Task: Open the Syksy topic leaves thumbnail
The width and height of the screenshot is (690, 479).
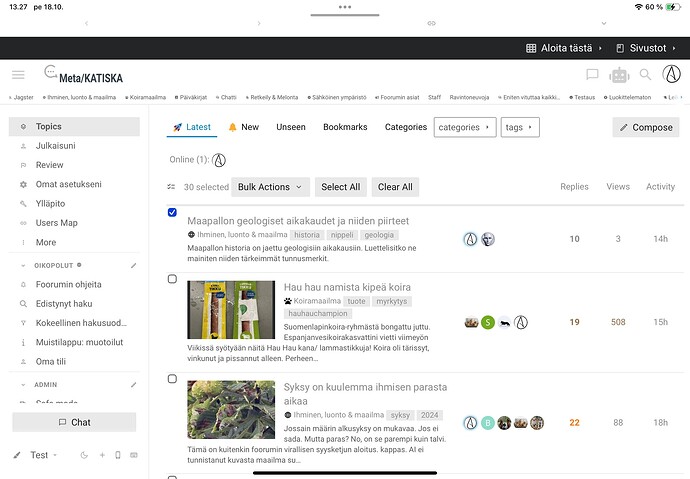Action: 231,410
